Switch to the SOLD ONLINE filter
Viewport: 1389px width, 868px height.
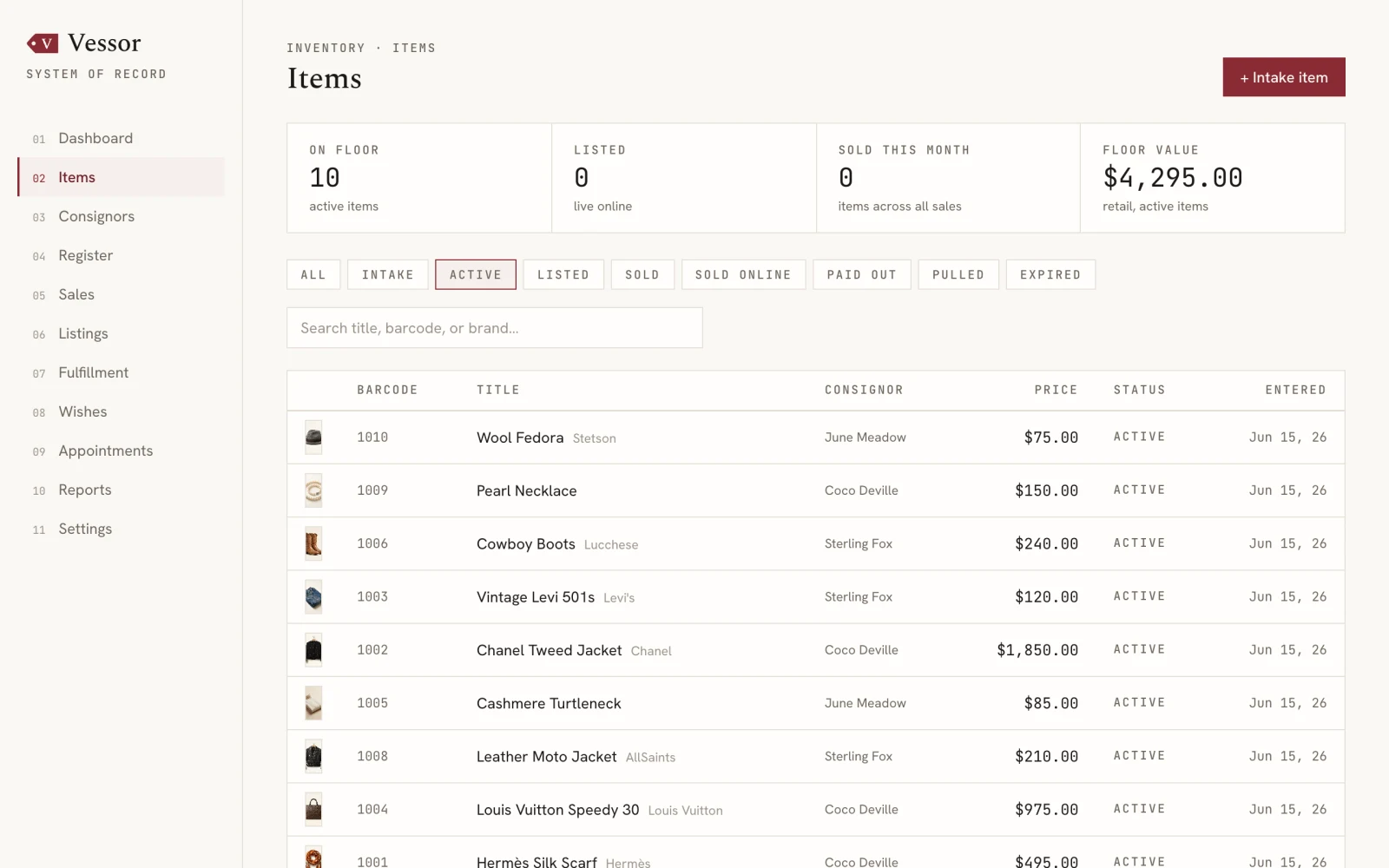click(x=743, y=274)
